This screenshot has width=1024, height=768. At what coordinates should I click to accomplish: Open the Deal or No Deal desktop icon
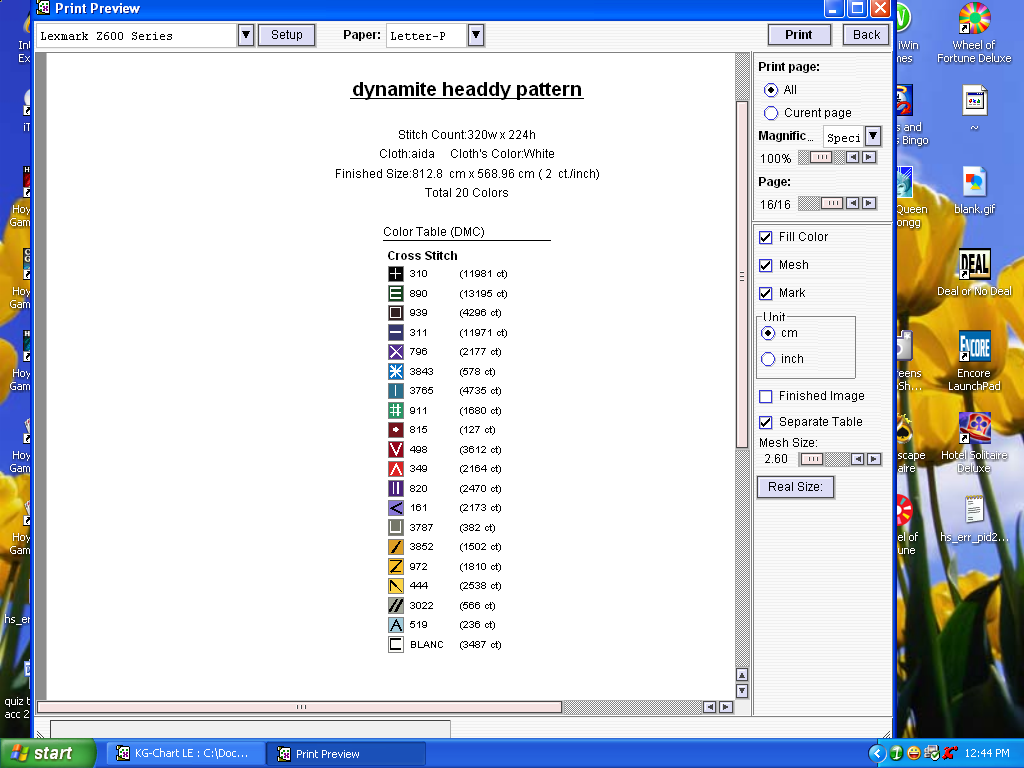coord(974,266)
